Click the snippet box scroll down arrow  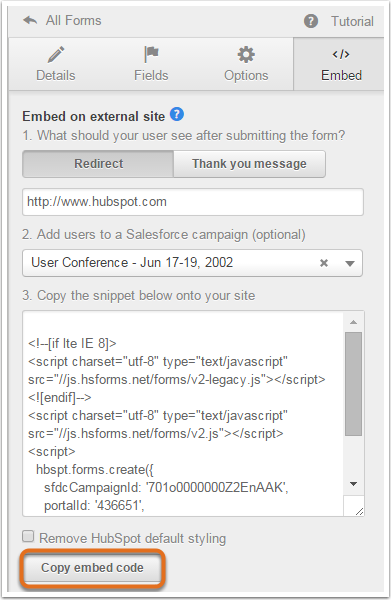[x=354, y=484]
